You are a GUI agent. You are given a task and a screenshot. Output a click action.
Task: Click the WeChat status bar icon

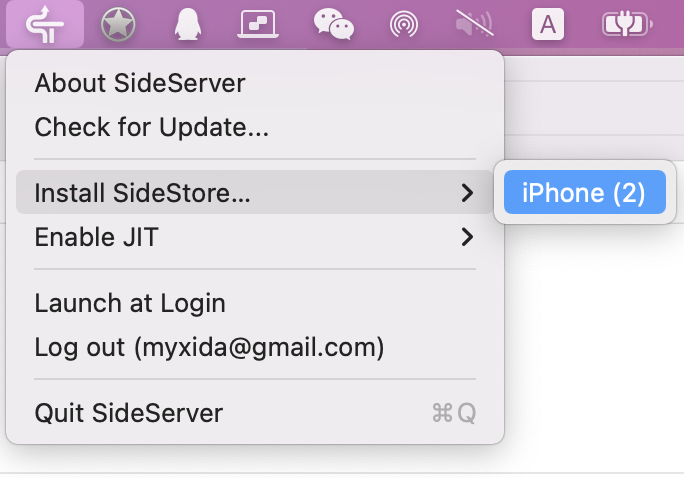click(333, 24)
